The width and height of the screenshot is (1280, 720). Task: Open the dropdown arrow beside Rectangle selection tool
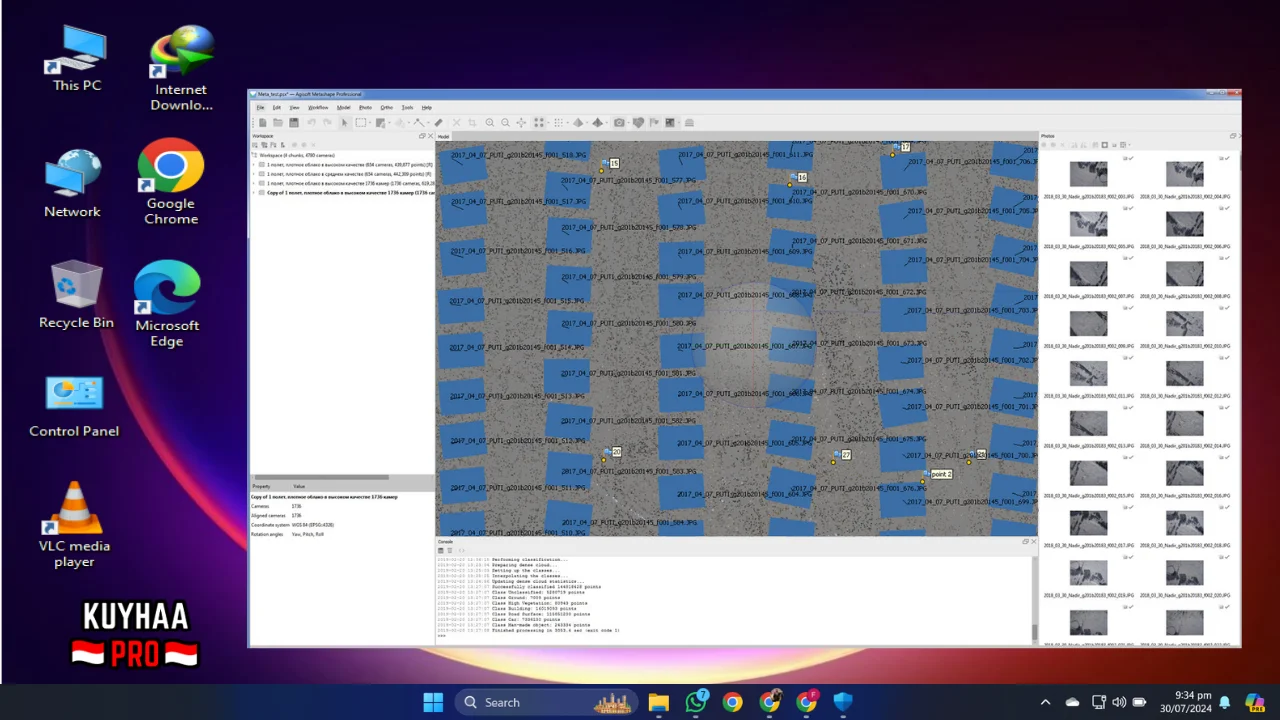point(370,123)
